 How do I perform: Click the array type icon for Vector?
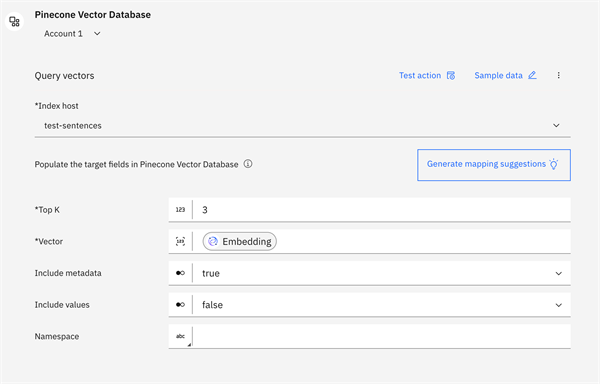180,241
